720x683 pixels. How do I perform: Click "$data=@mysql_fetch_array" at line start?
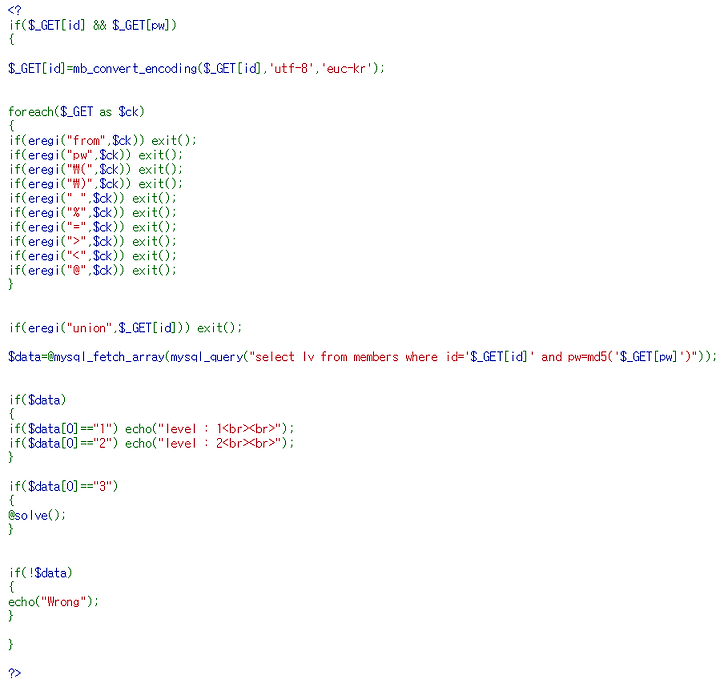point(86,356)
